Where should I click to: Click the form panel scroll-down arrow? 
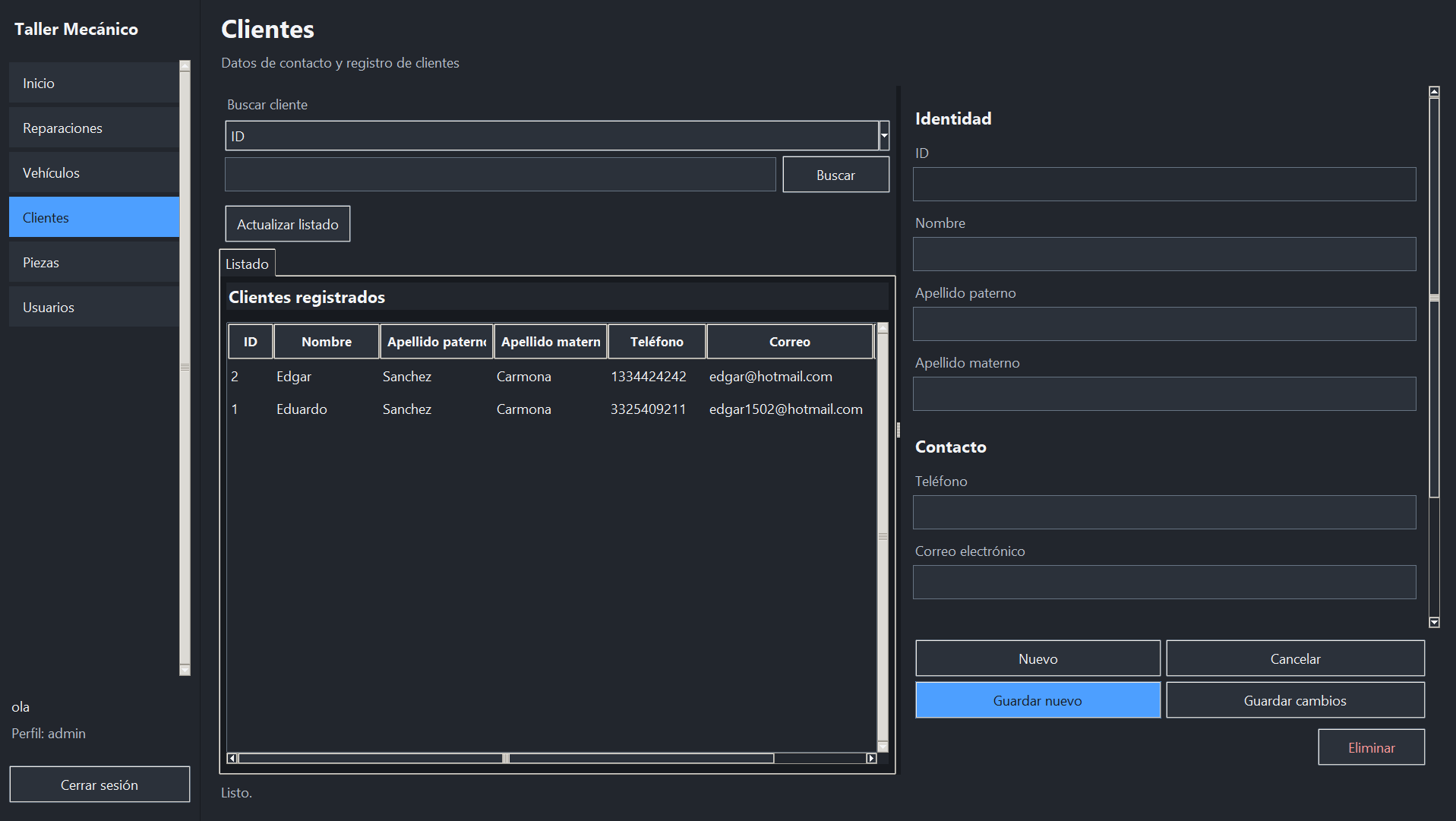[x=1434, y=622]
